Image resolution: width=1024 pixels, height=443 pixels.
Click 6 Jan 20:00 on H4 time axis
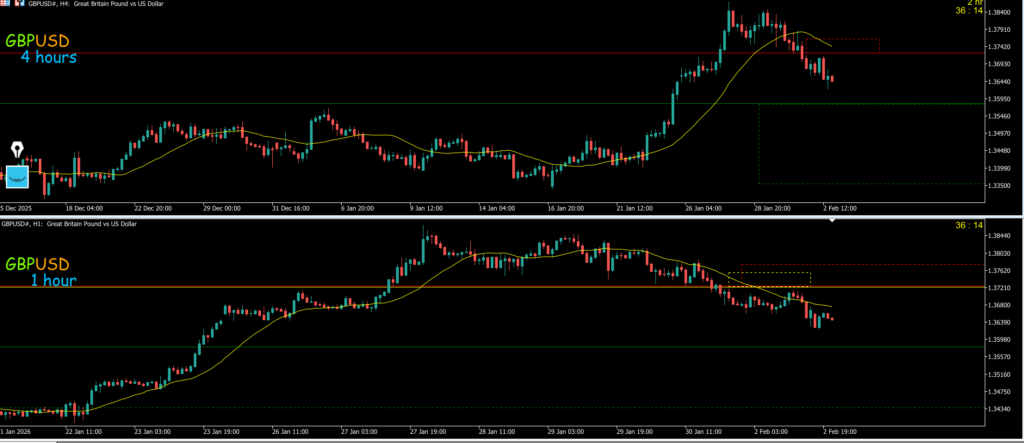[x=358, y=208]
